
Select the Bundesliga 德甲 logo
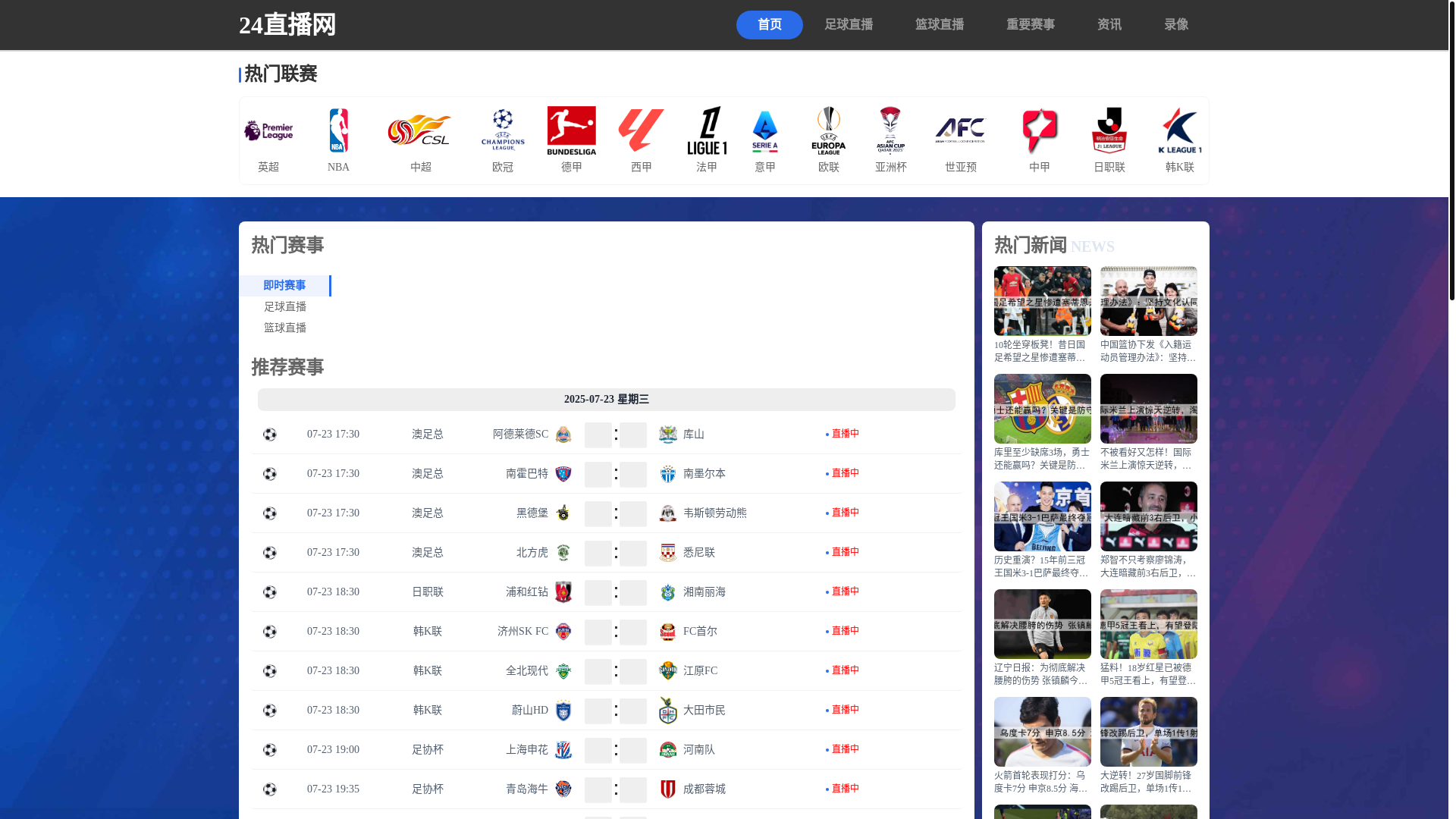click(x=572, y=130)
